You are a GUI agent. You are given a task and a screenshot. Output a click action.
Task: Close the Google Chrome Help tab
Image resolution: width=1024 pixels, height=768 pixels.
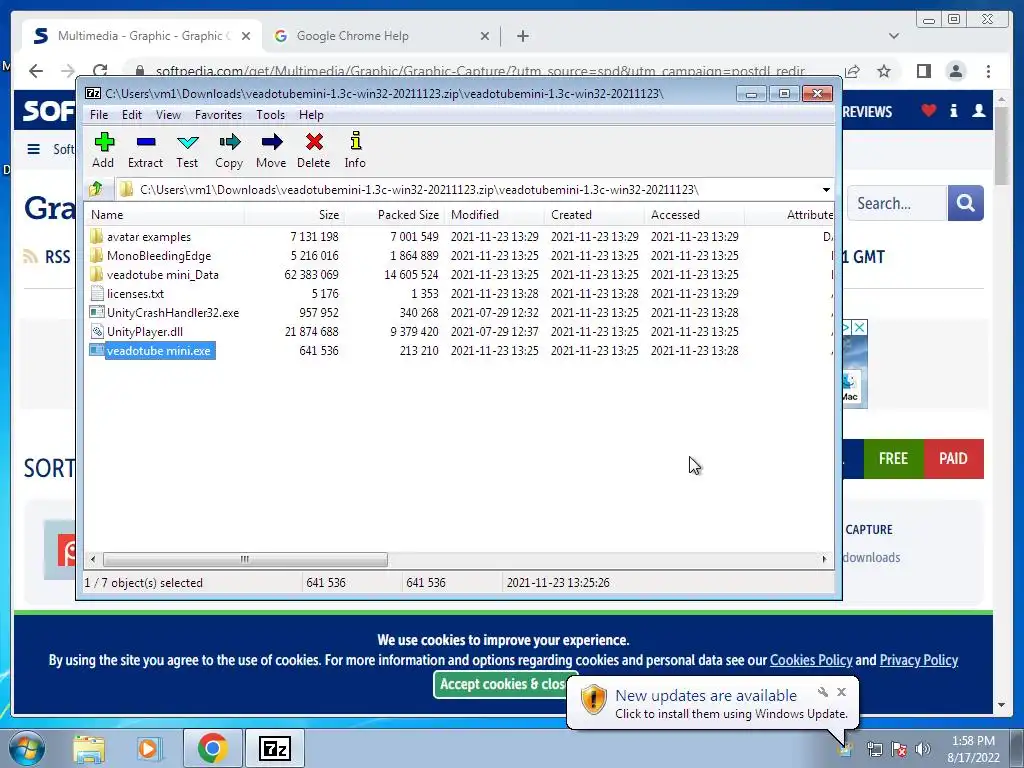pos(485,36)
